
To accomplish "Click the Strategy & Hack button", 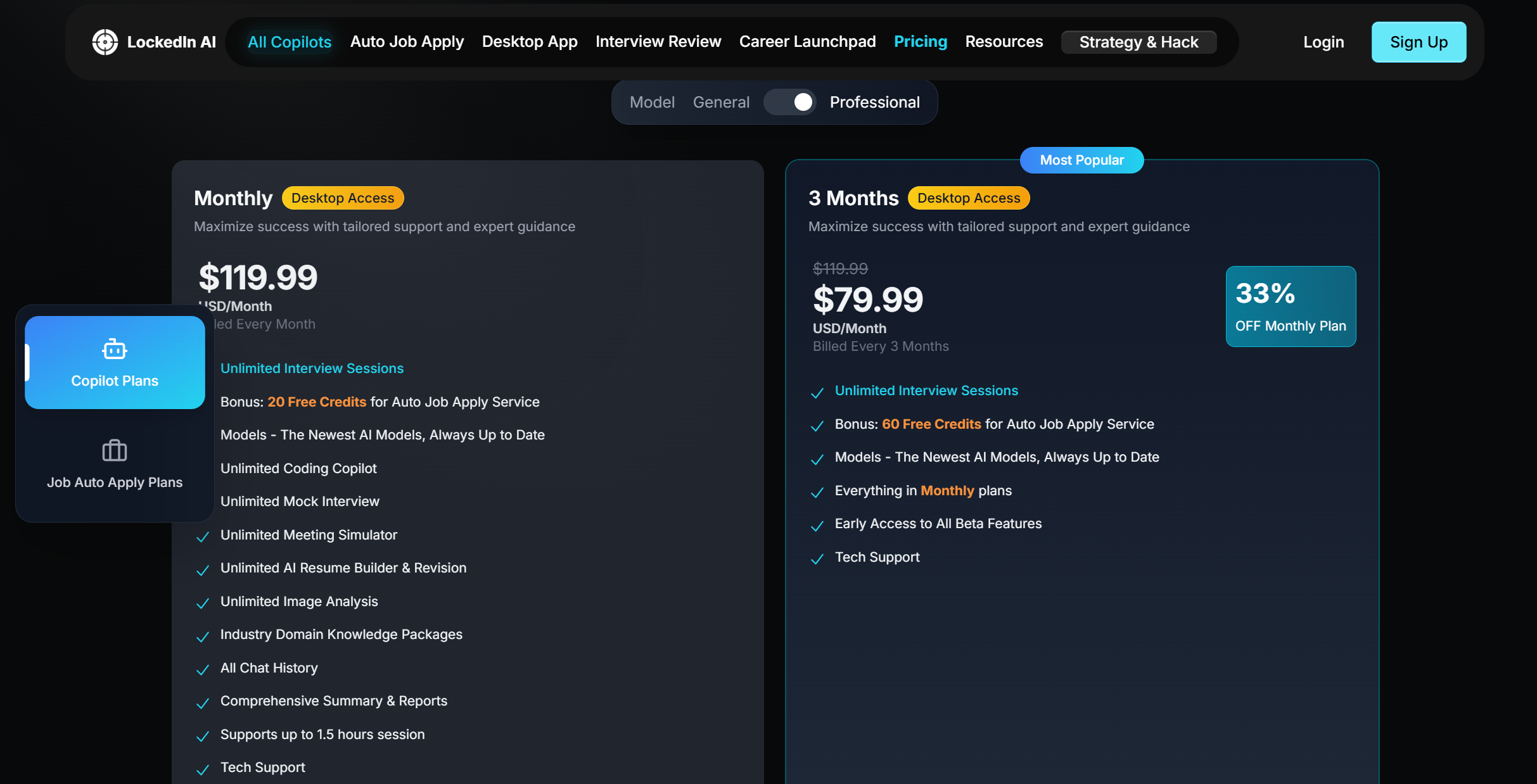I will click(x=1139, y=42).
